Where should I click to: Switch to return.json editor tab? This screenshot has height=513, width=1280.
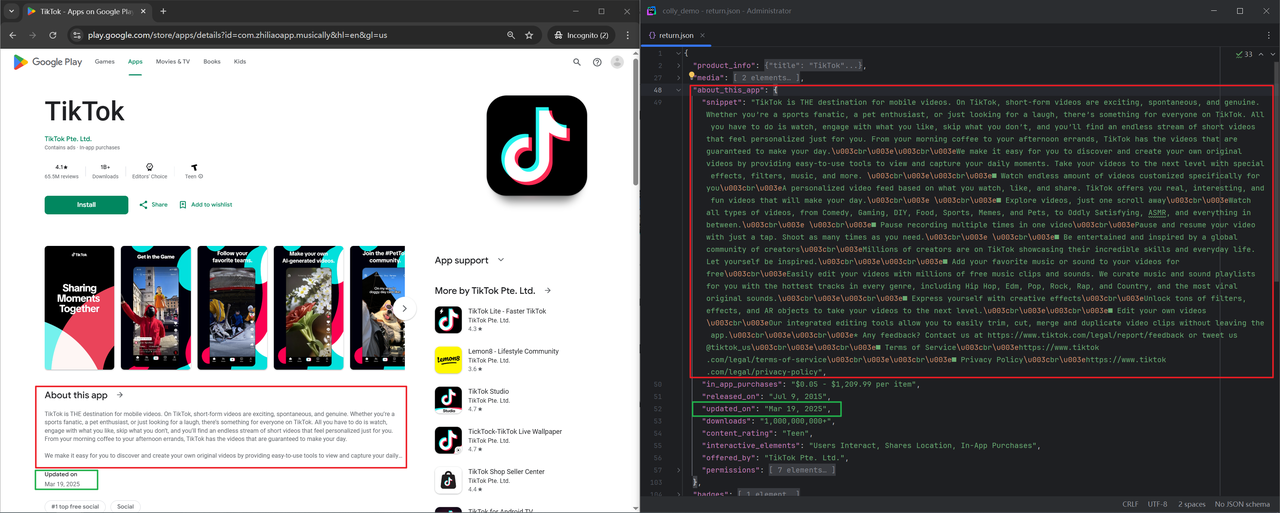[x=677, y=35]
